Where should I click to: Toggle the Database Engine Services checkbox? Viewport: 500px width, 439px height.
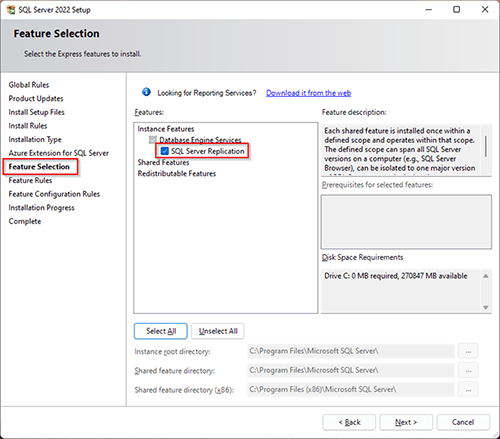pyautogui.click(x=153, y=140)
